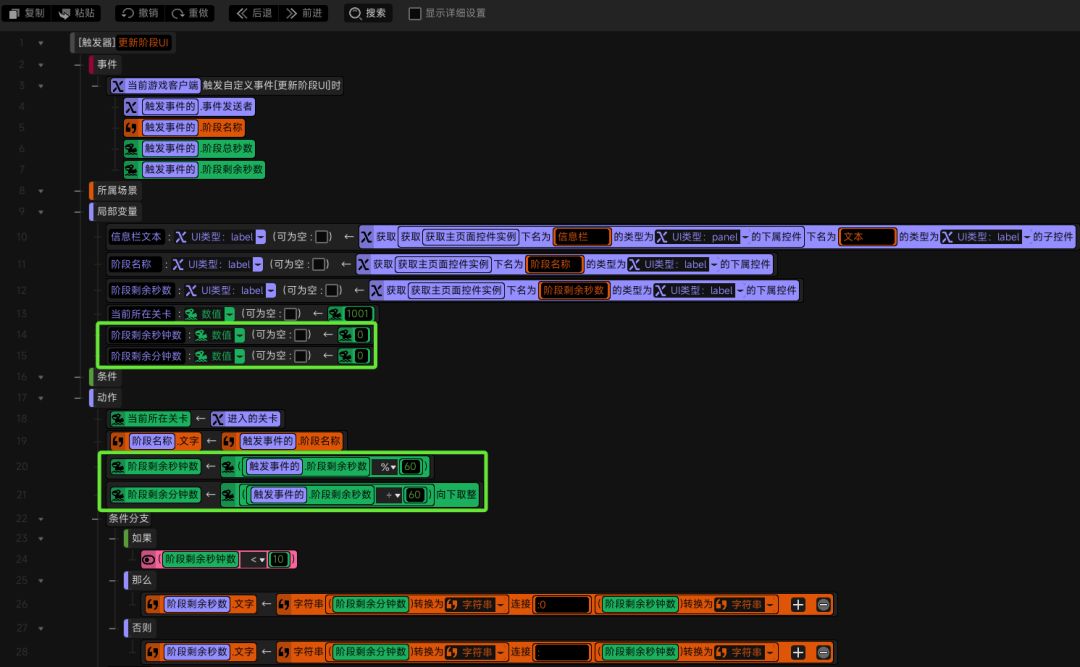Click the 复制 copy icon in toolbar
Screen dimensions: 1080x667
tap(14, 13)
